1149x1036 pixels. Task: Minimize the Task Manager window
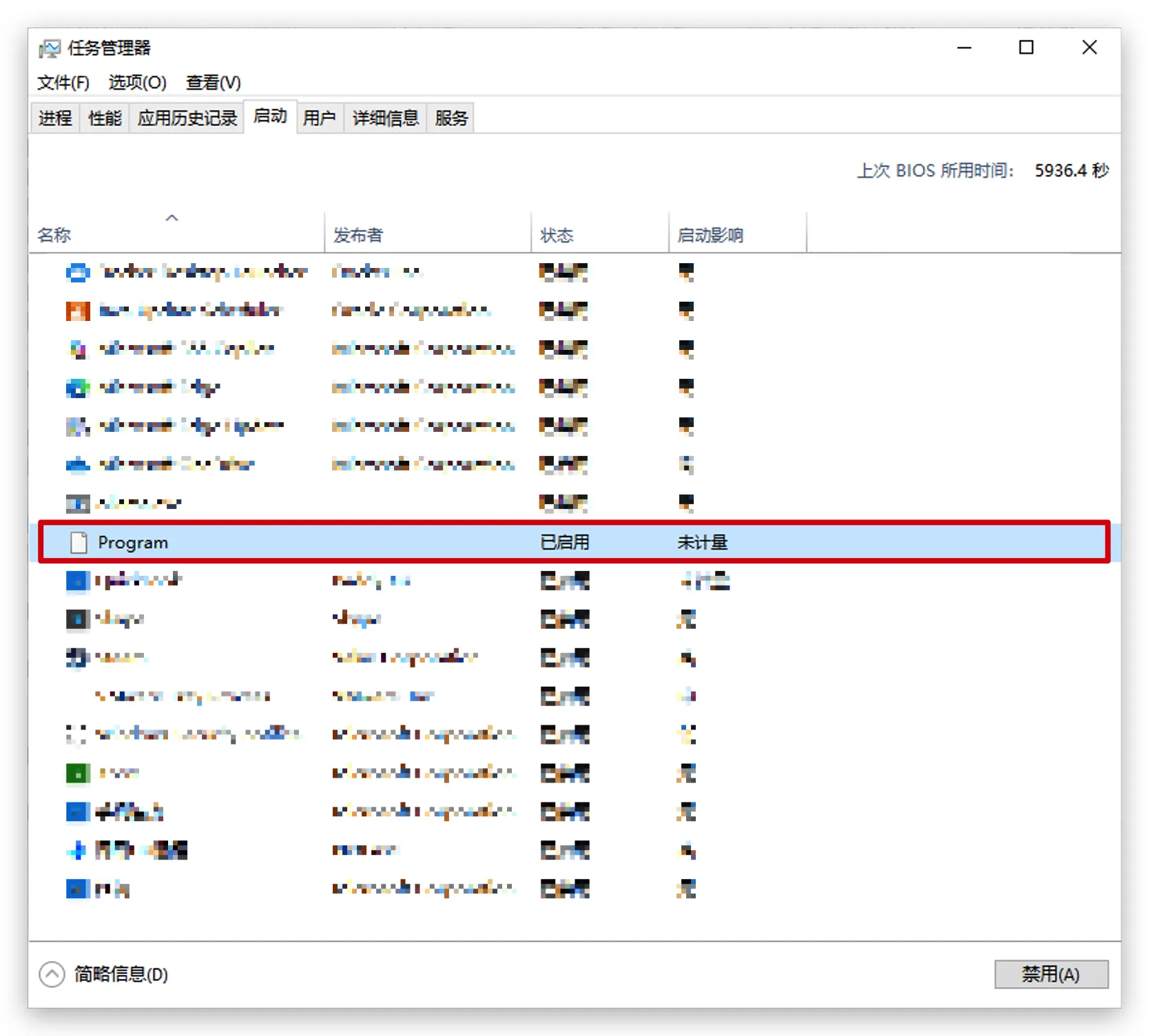pyautogui.click(x=964, y=48)
